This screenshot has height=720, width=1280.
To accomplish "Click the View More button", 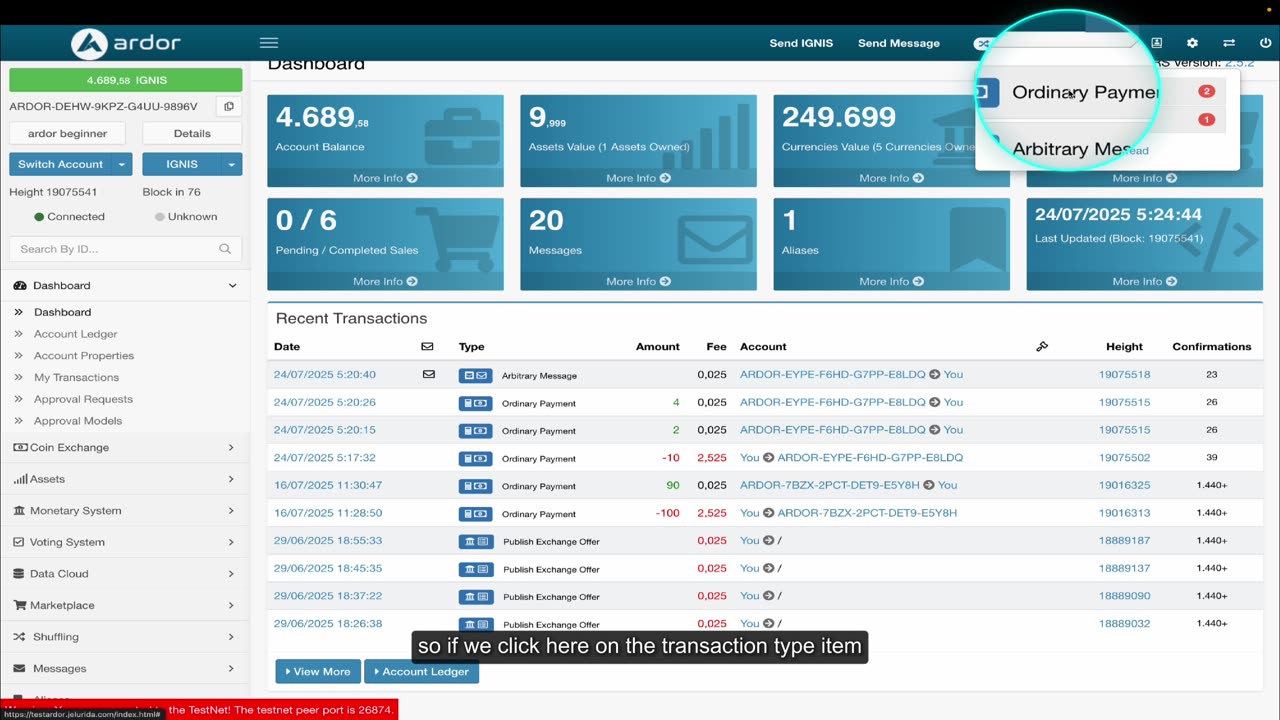I will click(x=318, y=671).
